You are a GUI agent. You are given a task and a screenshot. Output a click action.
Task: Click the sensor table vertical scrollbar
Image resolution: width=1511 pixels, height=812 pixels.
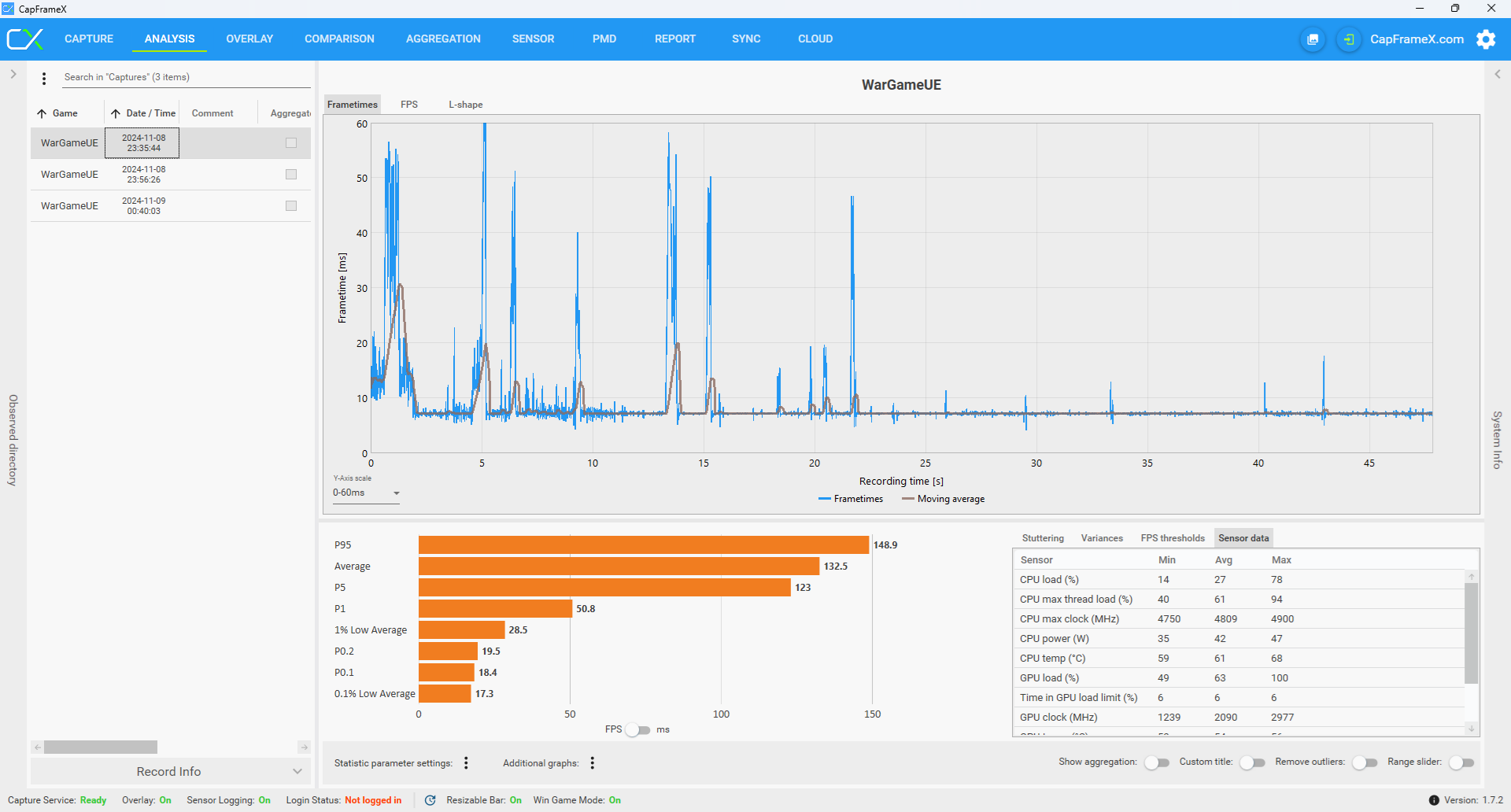pos(1471,633)
